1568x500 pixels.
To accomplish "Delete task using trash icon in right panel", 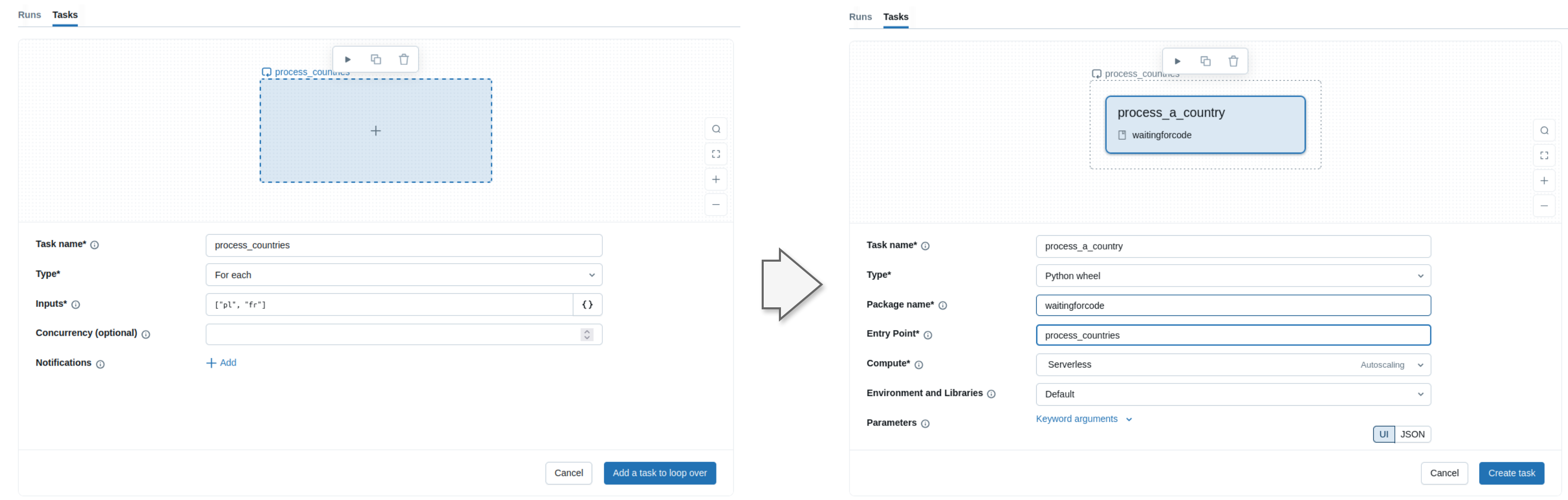I will [x=1233, y=61].
